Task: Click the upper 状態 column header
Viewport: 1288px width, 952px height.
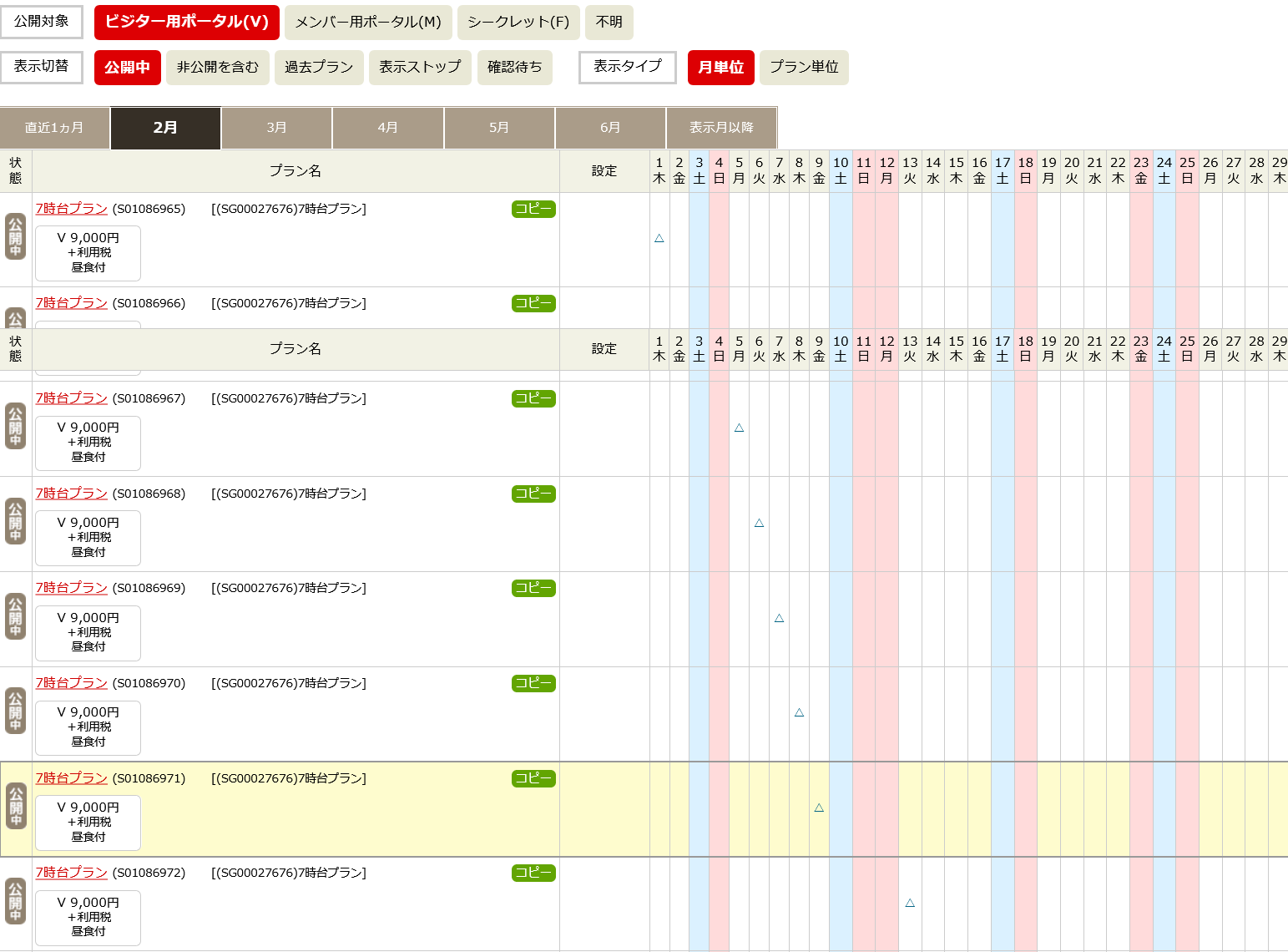Action: 16,170
